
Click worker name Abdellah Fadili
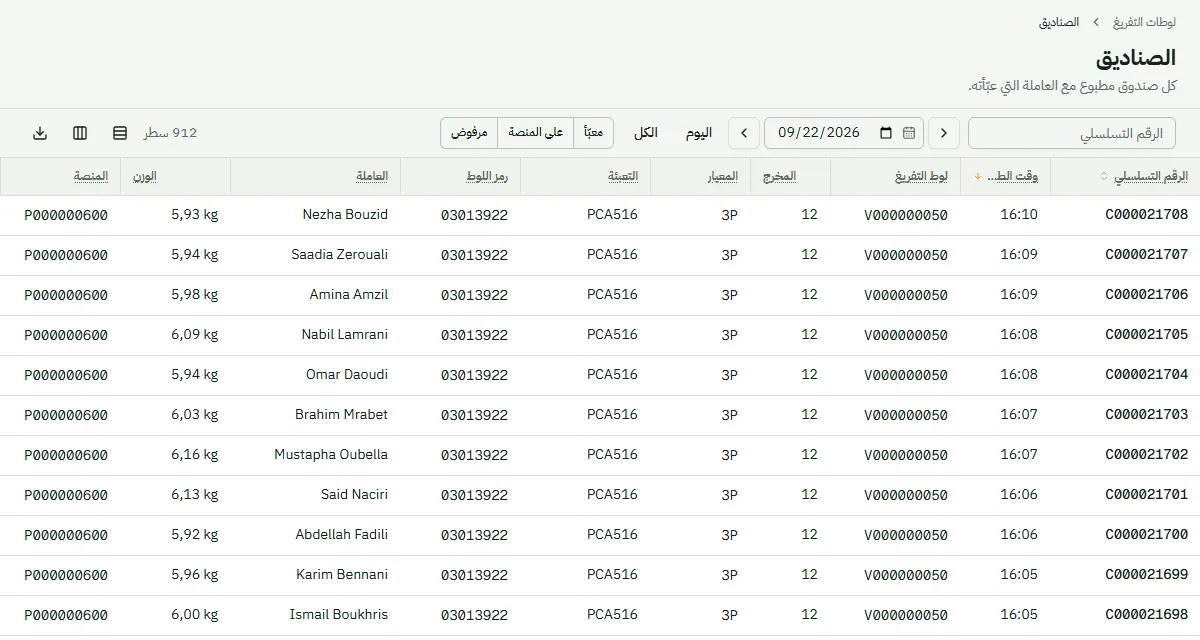pyautogui.click(x=342, y=535)
